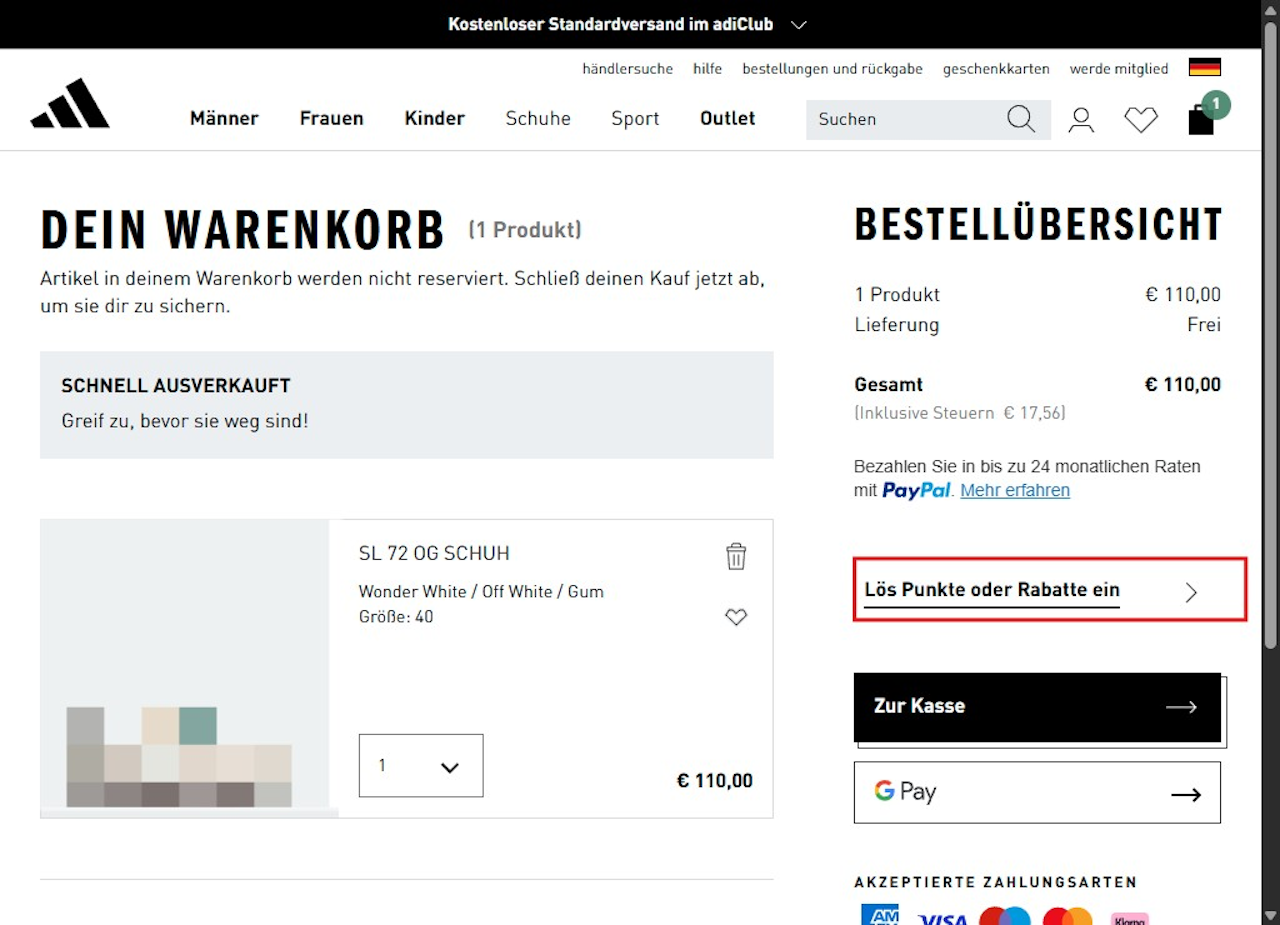Expand the top banner chevron
The width and height of the screenshot is (1280, 925).
coord(798,25)
